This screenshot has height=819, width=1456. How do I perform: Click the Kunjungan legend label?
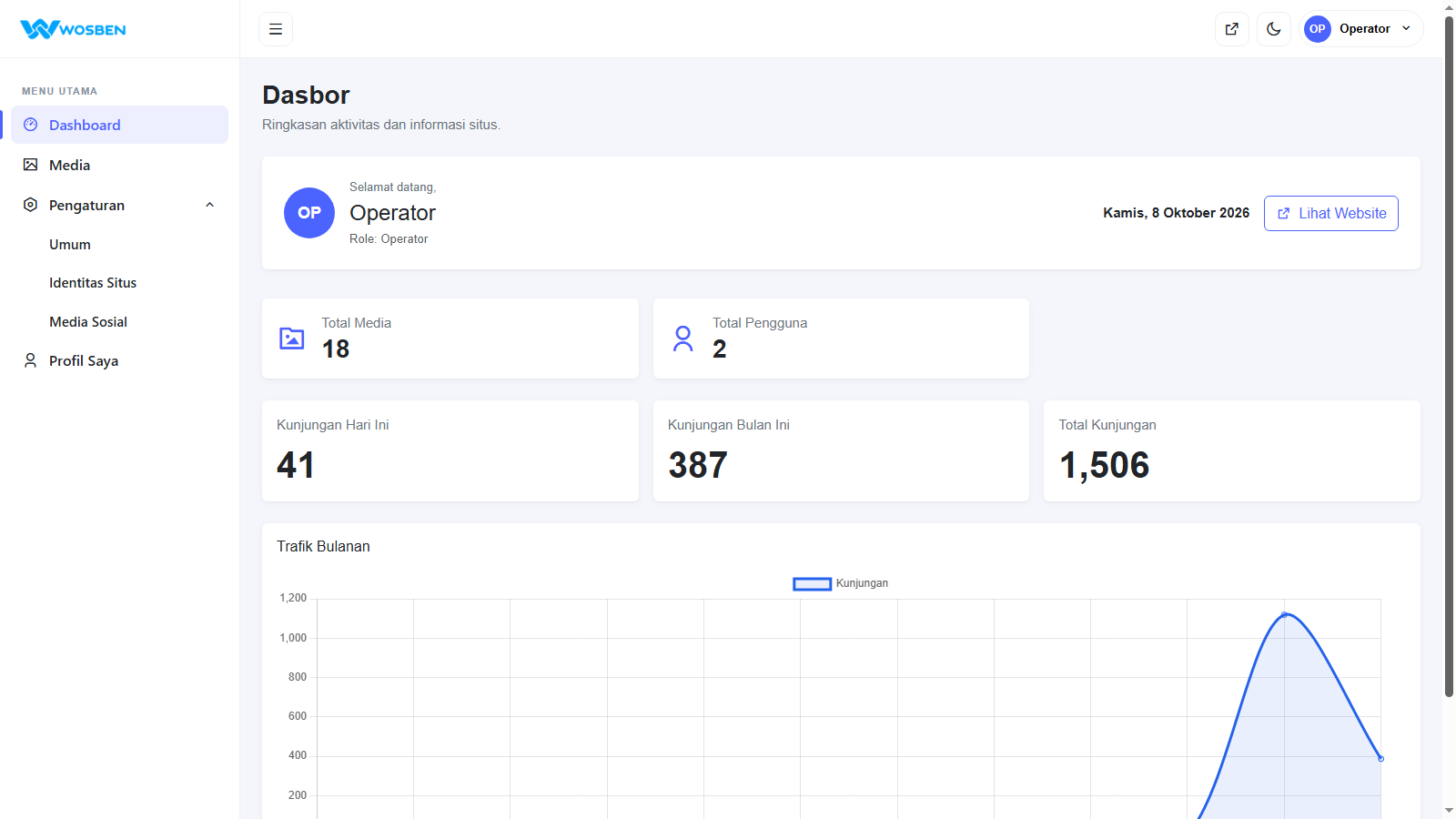pos(862,583)
